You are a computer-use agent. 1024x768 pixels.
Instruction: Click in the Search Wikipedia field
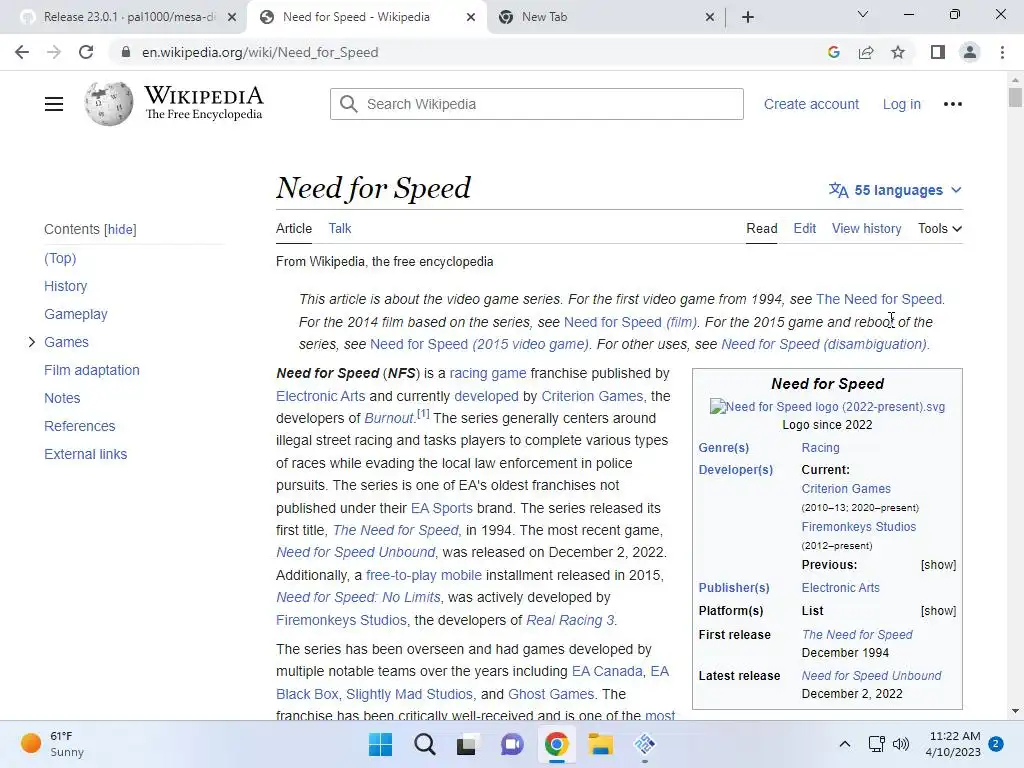pyautogui.click(x=537, y=104)
